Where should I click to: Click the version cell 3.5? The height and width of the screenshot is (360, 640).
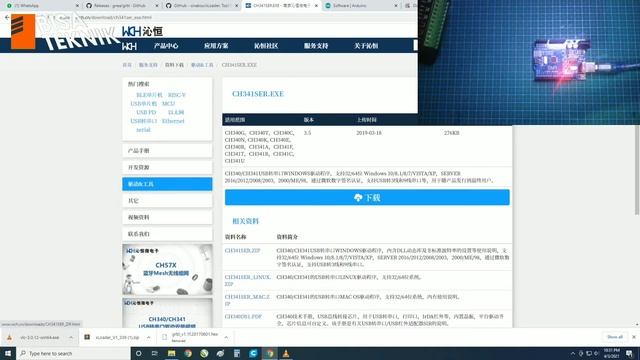point(307,133)
